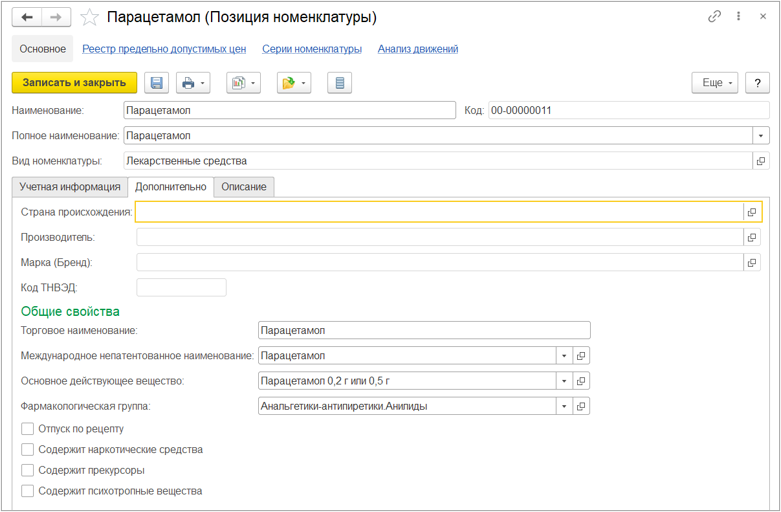This screenshot has width=781, height=512.
Task: Select the Основное section
Action: (x=43, y=49)
